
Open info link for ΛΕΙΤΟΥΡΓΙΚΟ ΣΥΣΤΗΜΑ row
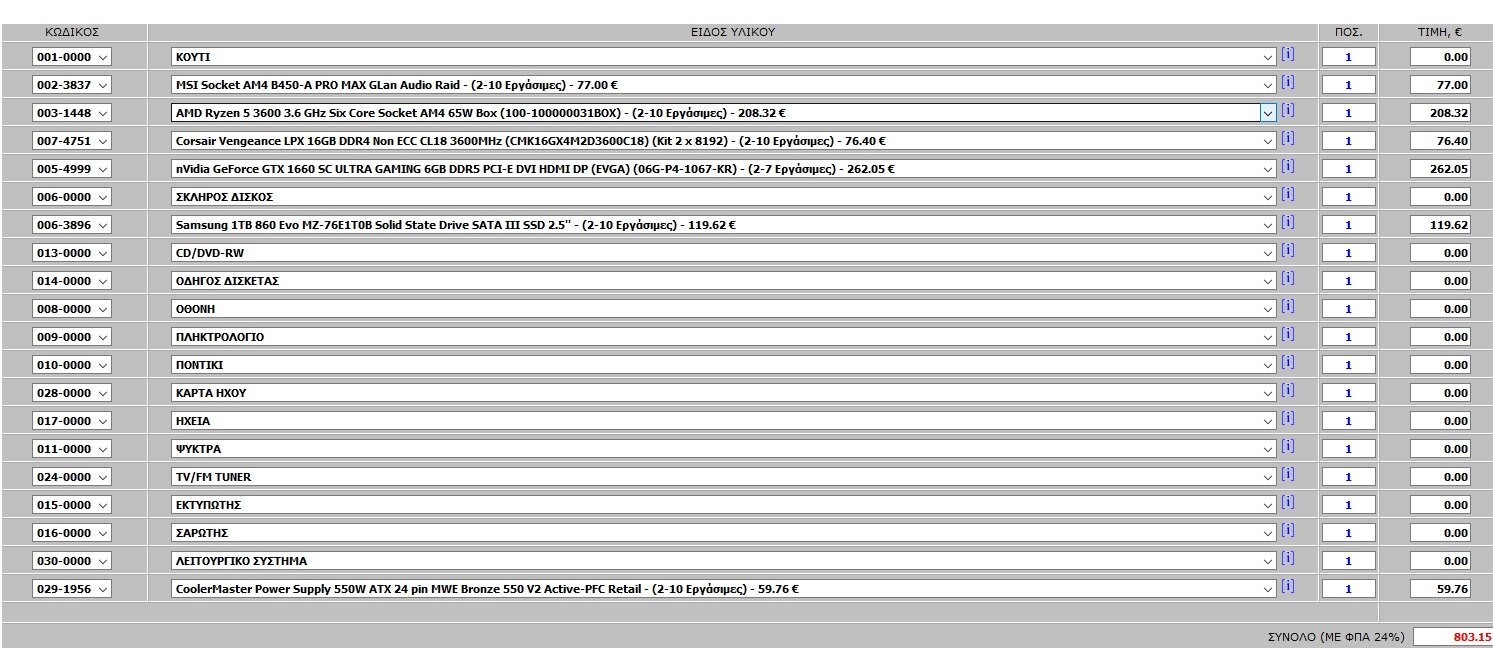point(1288,559)
